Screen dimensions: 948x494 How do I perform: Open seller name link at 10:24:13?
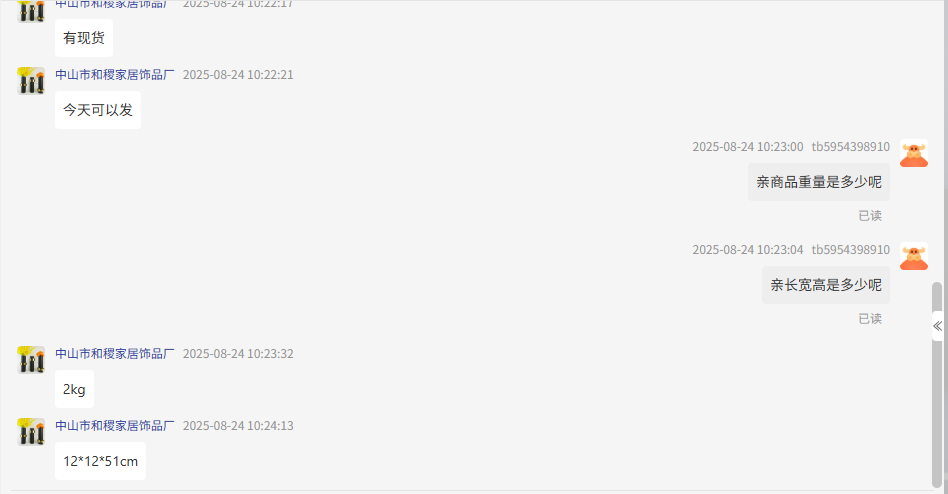[x=115, y=425]
